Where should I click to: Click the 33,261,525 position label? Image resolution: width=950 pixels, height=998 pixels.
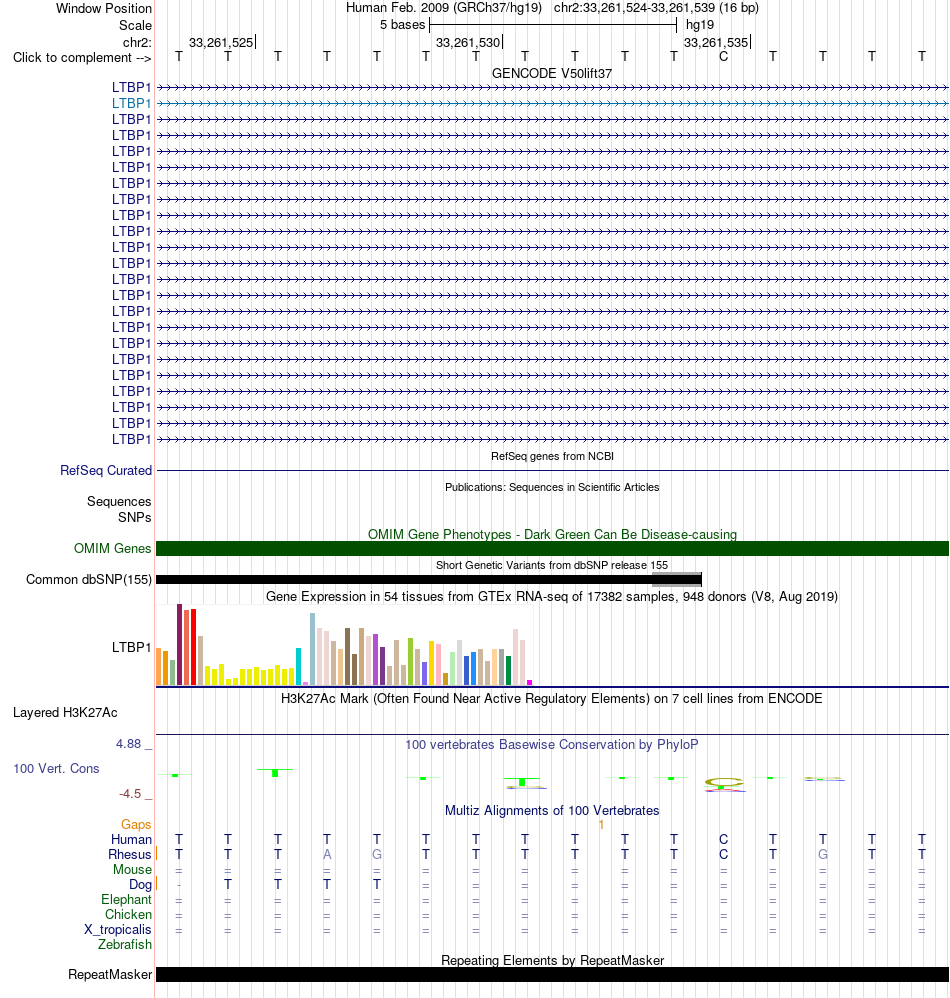[x=221, y=43]
